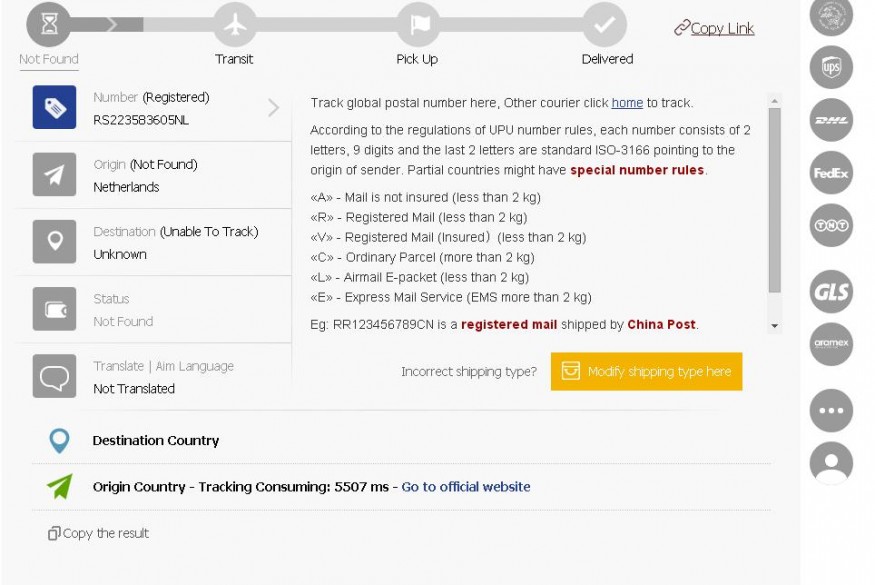
Task: Select the FedEx carrier icon
Action: 831,173
